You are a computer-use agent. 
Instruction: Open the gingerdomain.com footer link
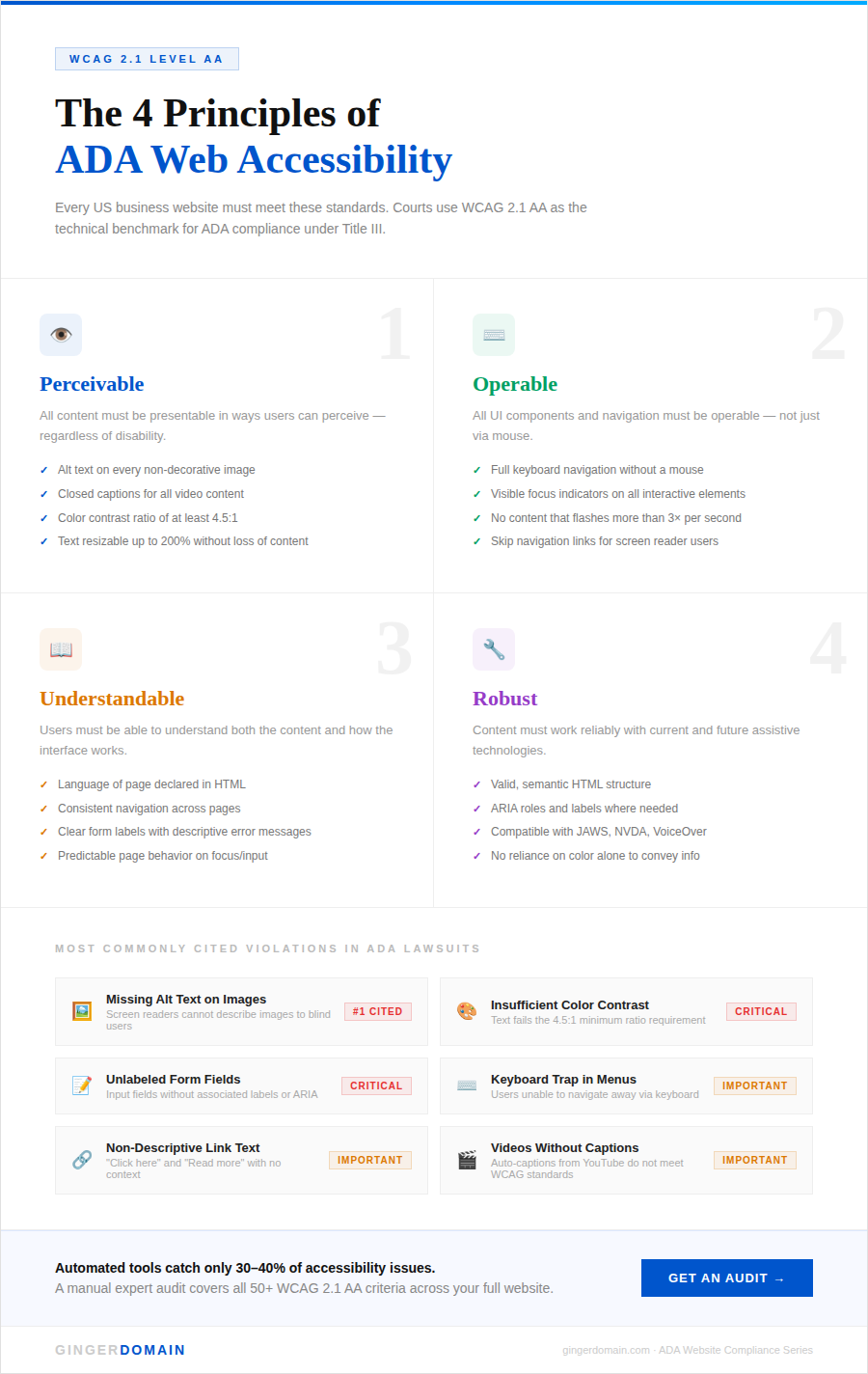point(606,1350)
